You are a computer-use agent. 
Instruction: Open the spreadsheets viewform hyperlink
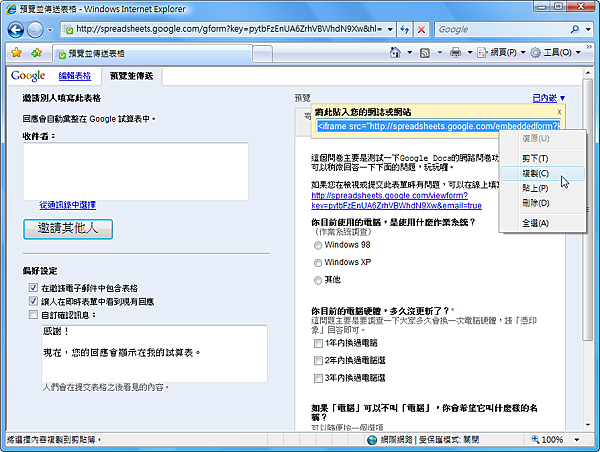tap(396, 201)
